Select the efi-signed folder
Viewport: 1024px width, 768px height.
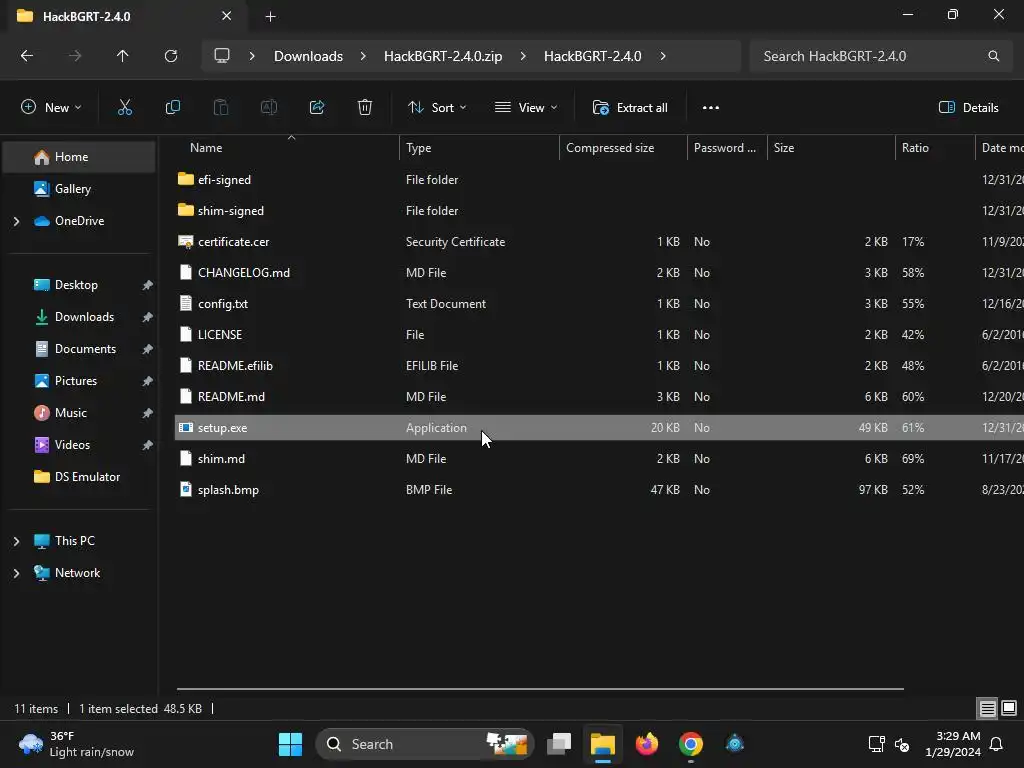[599, 180]
